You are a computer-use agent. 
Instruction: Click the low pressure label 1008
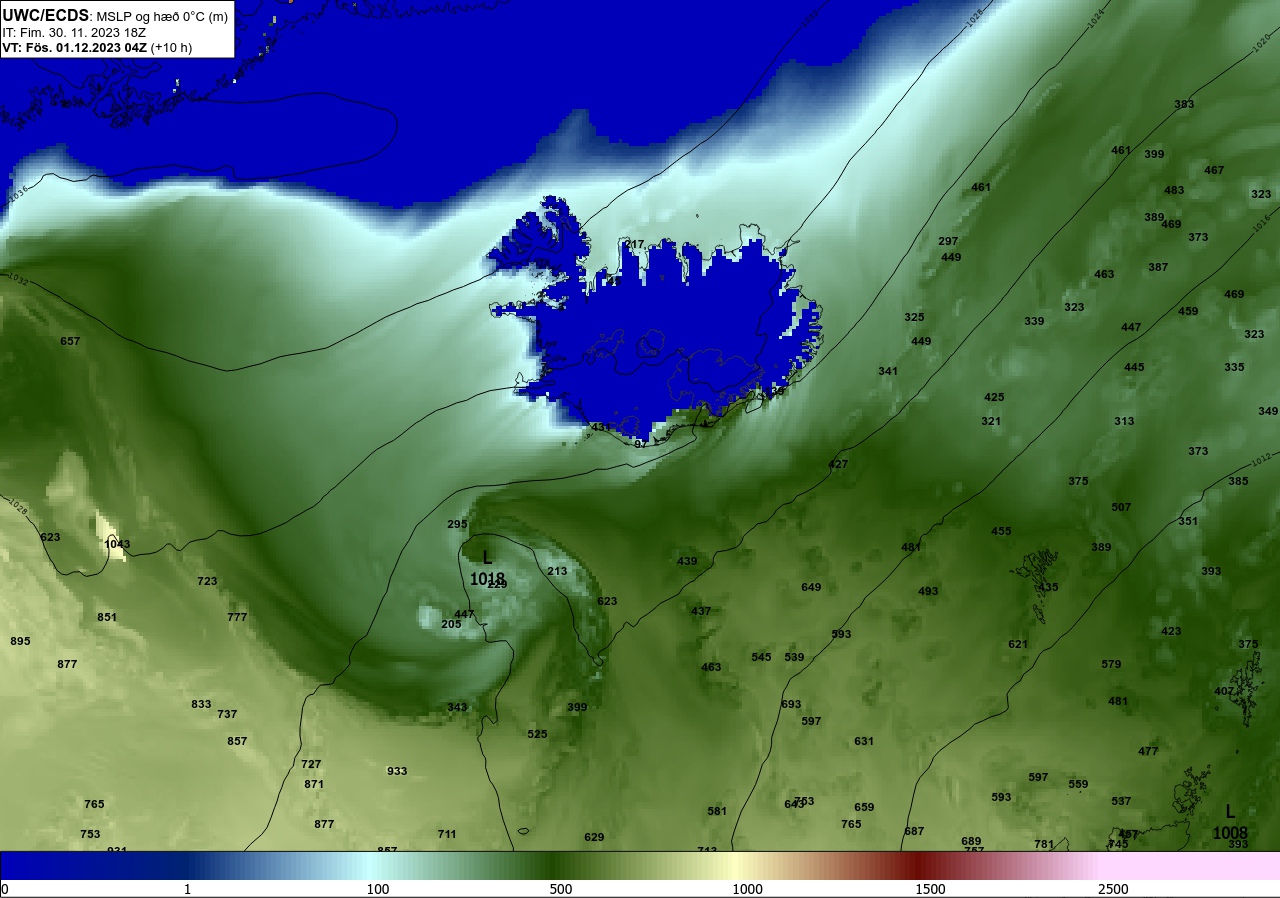(x=1230, y=833)
